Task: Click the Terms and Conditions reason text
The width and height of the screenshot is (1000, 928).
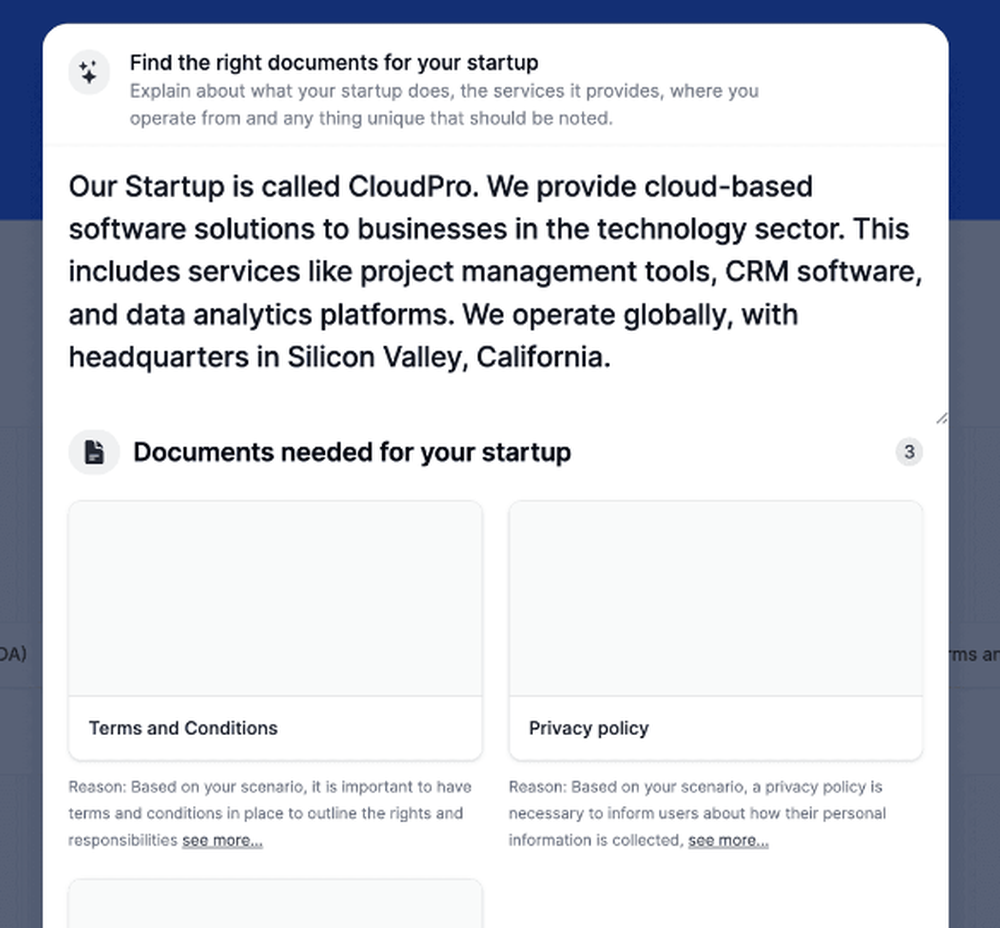Action: click(x=270, y=813)
